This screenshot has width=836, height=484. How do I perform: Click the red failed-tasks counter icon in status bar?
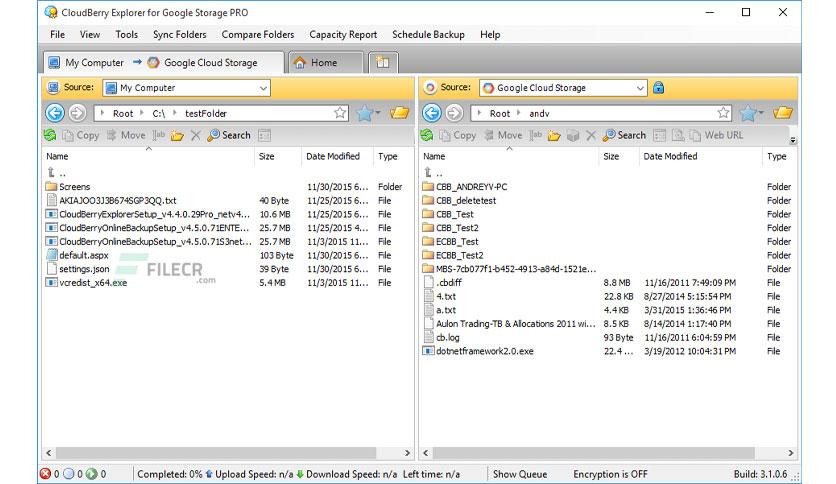pyautogui.click(x=45, y=474)
